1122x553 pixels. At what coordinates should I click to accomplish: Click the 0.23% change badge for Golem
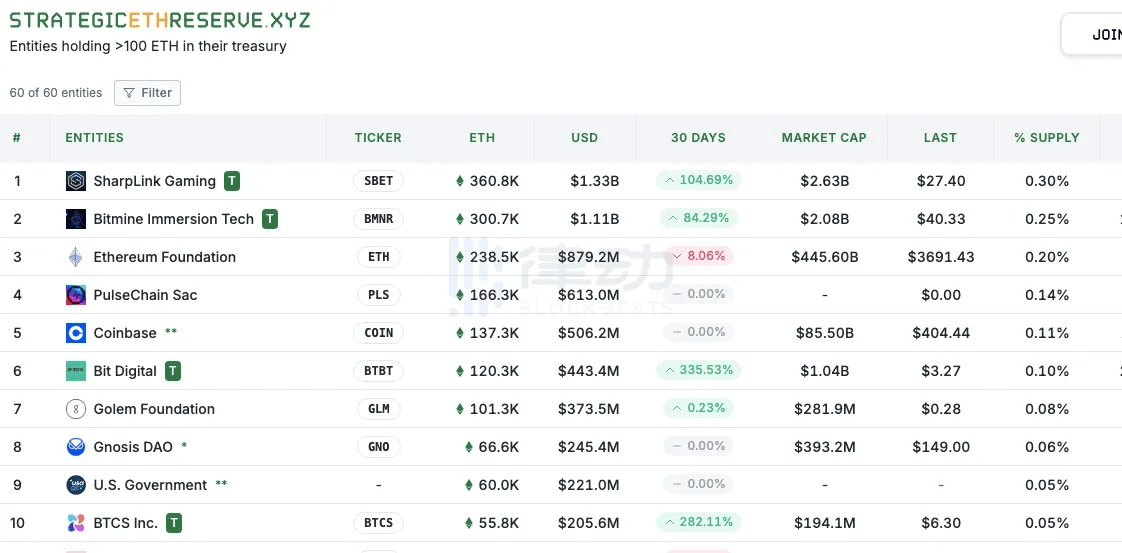[698, 408]
